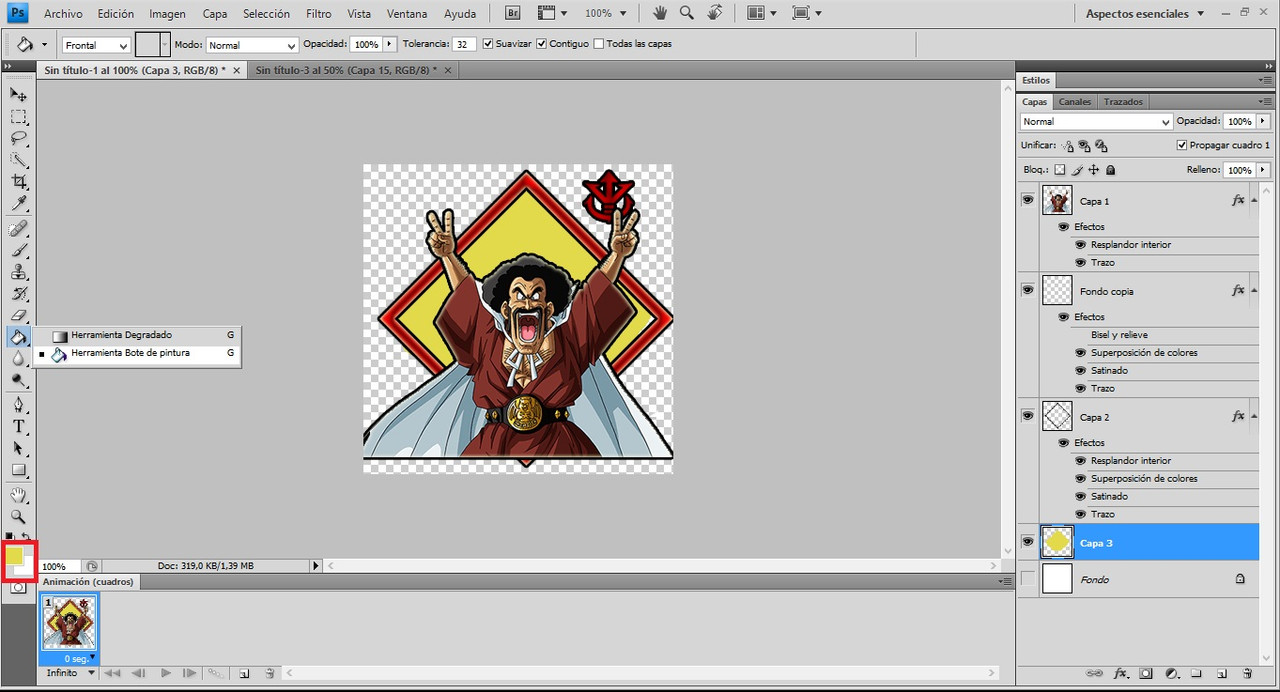
Task: Select the Lasso tool
Action: (18, 138)
